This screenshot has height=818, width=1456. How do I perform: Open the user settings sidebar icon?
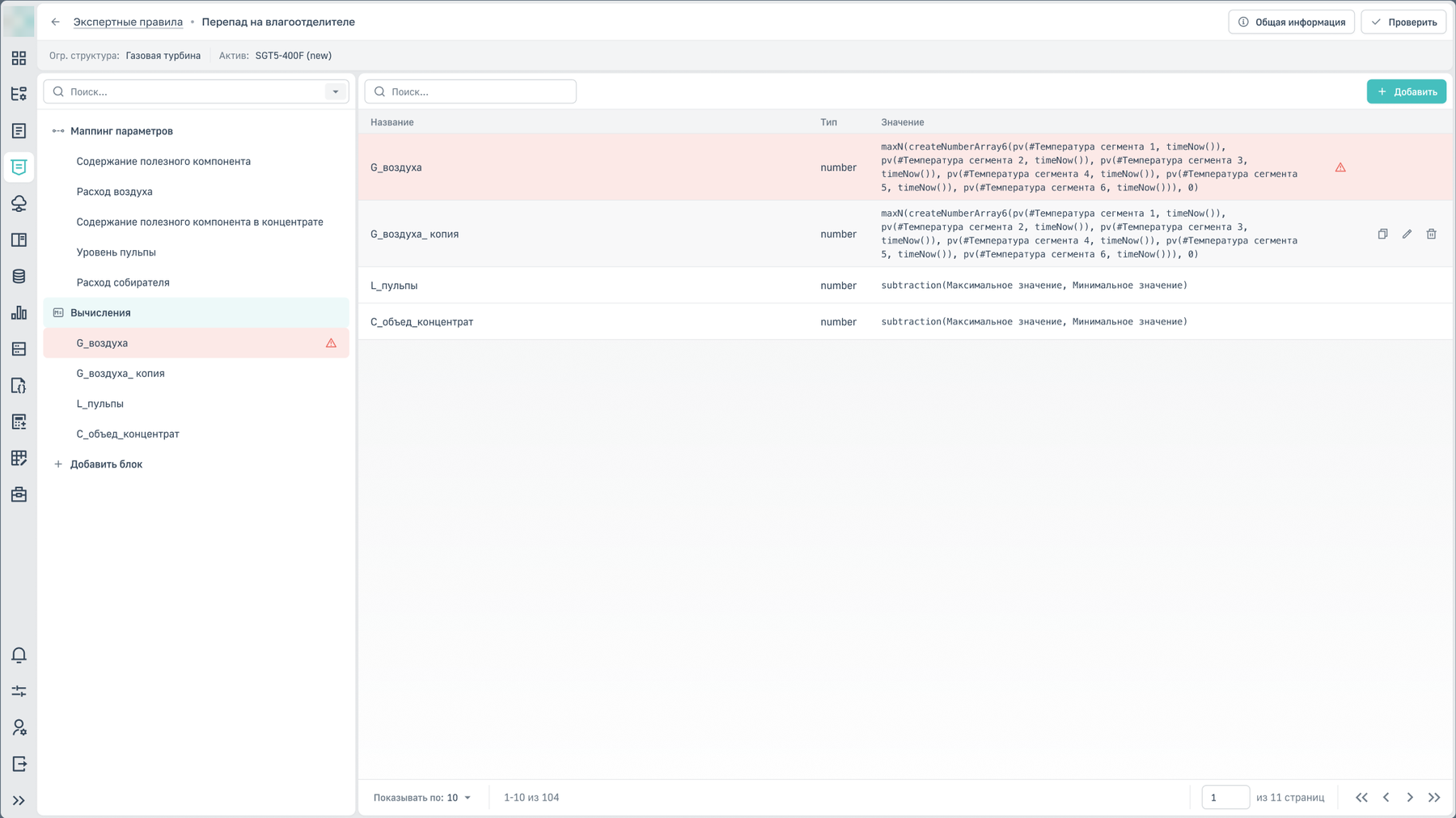point(19,727)
